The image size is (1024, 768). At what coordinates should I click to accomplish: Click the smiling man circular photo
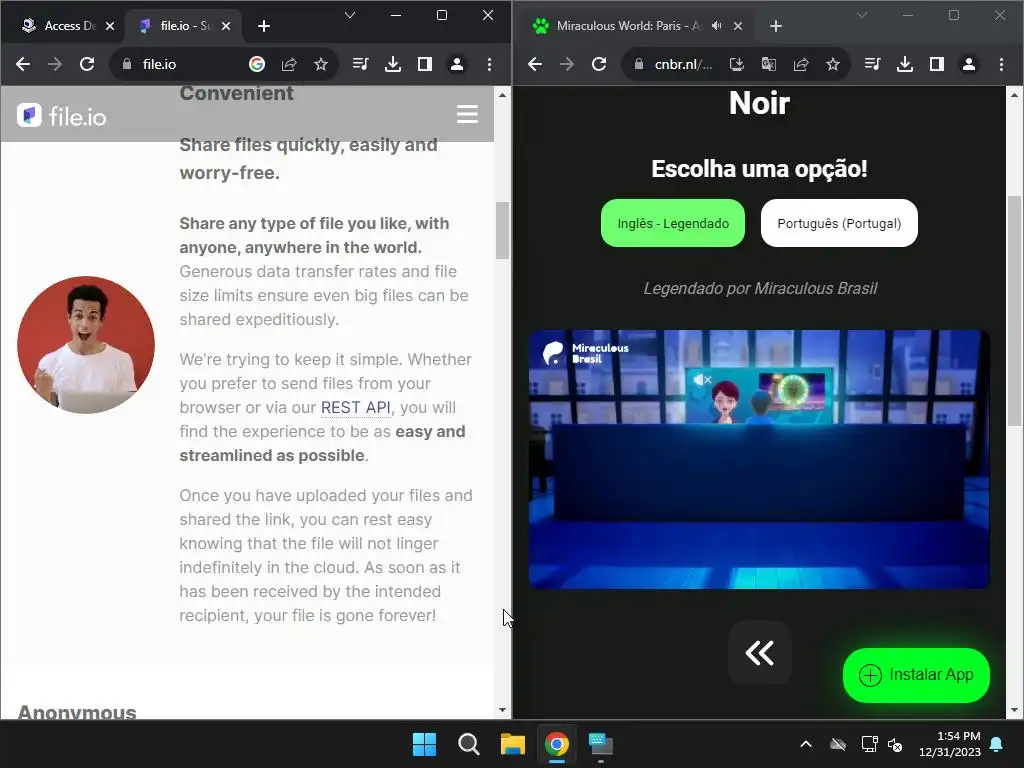[x=86, y=345]
